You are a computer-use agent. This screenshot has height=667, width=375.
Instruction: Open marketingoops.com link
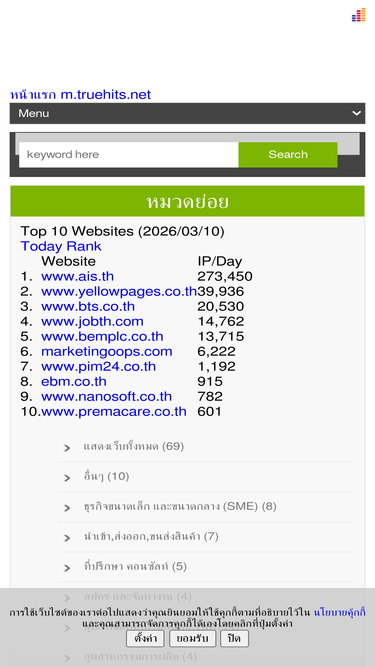pos(107,351)
